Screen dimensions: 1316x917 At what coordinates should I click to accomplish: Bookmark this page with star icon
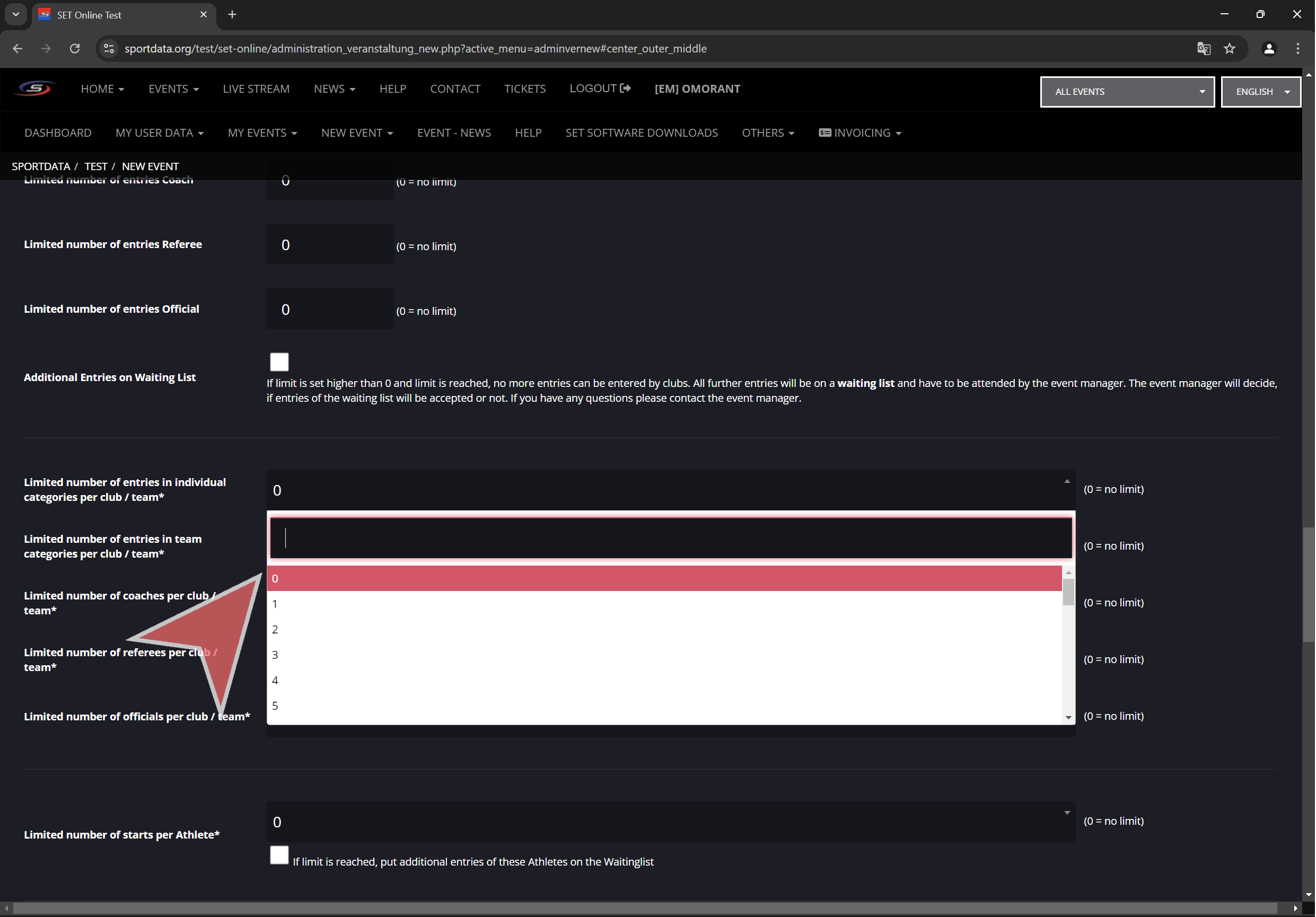tap(1229, 49)
